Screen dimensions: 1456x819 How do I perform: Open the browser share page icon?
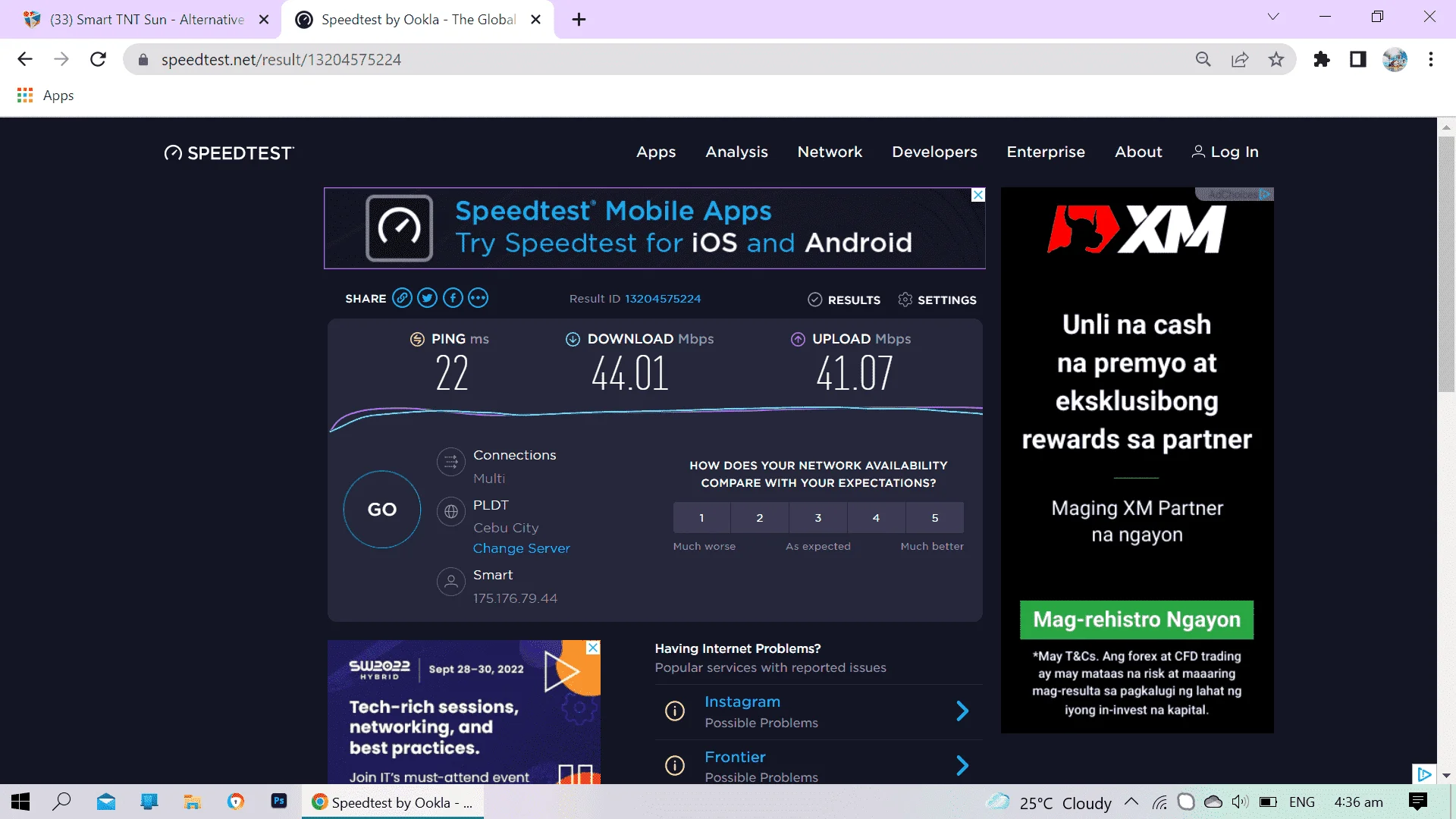click(1240, 59)
